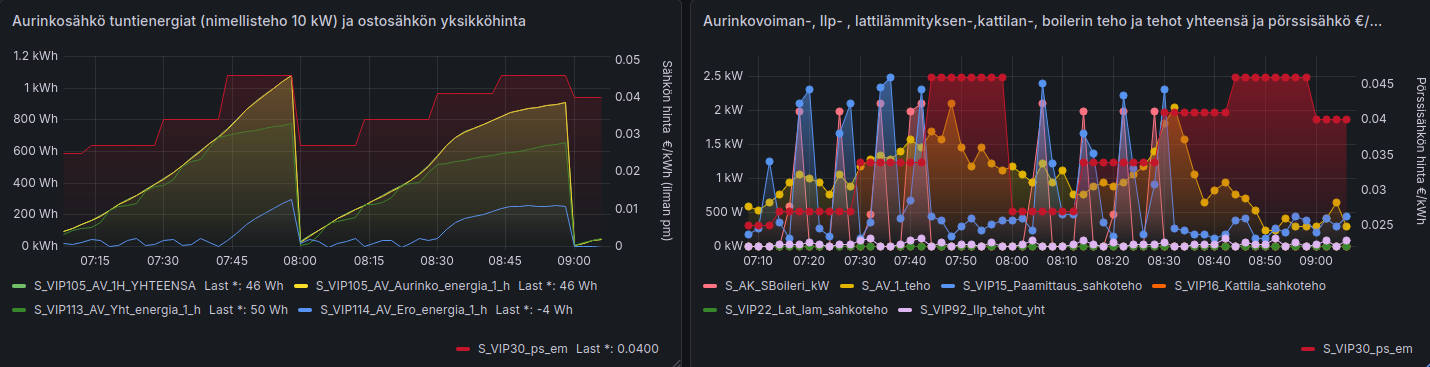Toggle series S_VIP113_AV_Yht_energia_1_h in legend

(117, 309)
